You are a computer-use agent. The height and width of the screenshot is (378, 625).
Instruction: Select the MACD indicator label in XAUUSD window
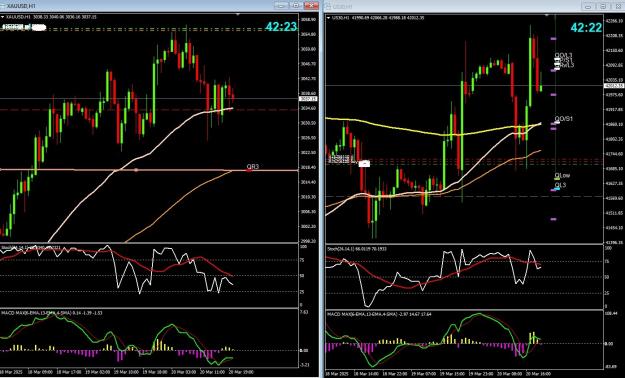[x=52, y=313]
